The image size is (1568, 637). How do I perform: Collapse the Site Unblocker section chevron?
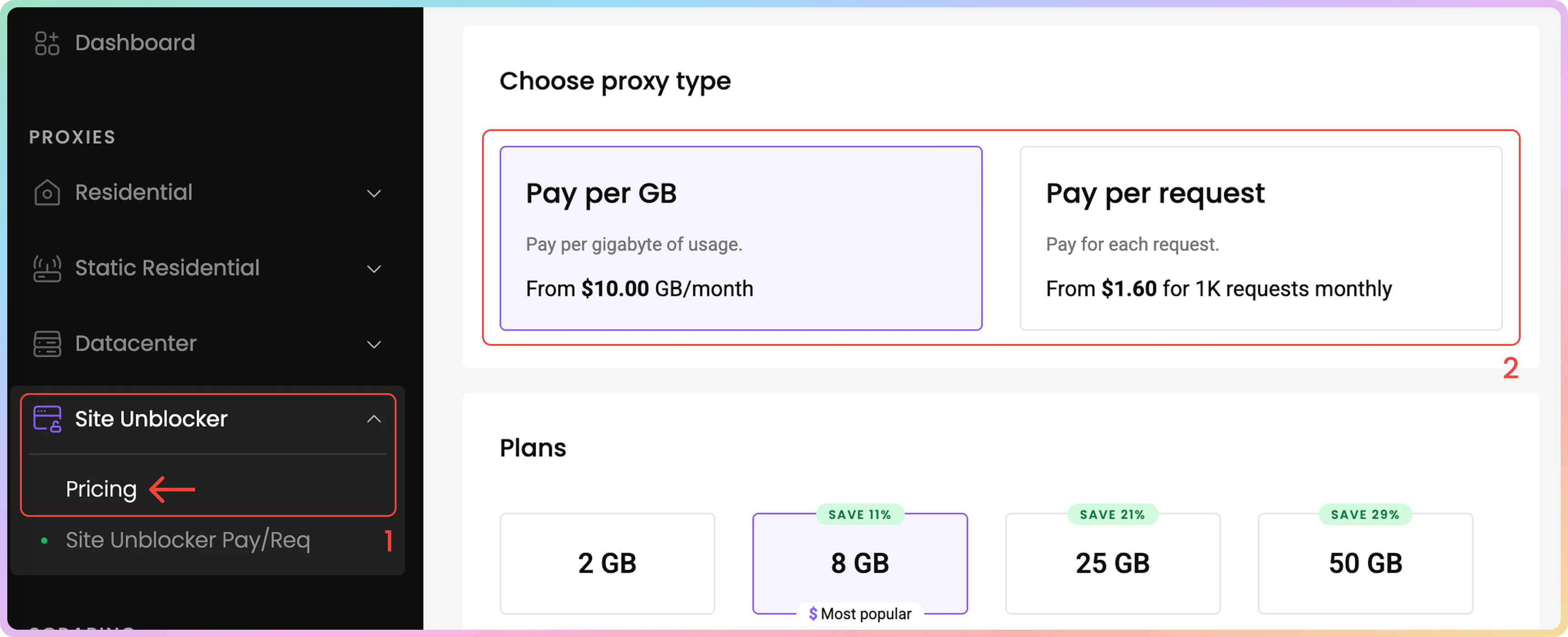point(374,419)
